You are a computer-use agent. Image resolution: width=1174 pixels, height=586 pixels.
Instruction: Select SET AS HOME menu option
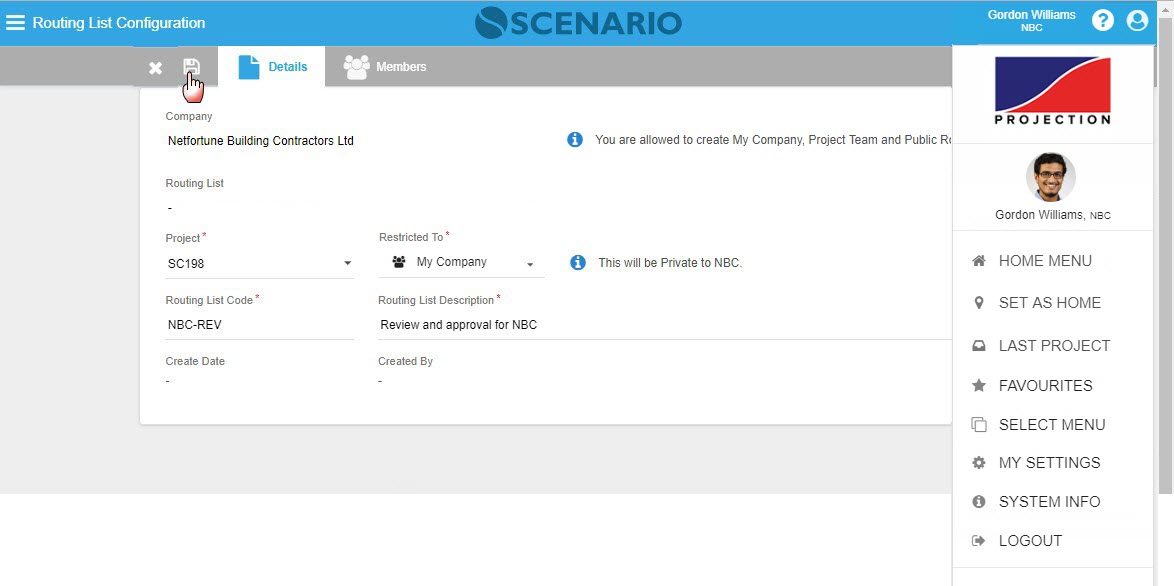tap(1049, 303)
